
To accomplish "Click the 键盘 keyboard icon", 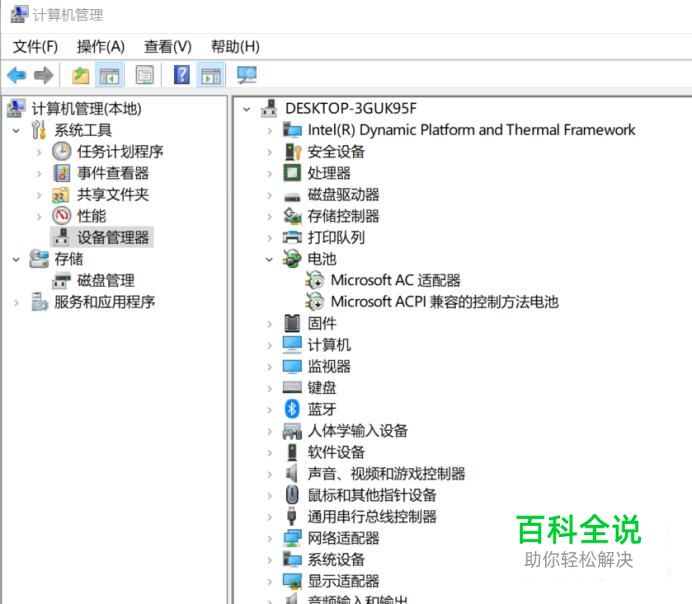I will (x=292, y=387).
